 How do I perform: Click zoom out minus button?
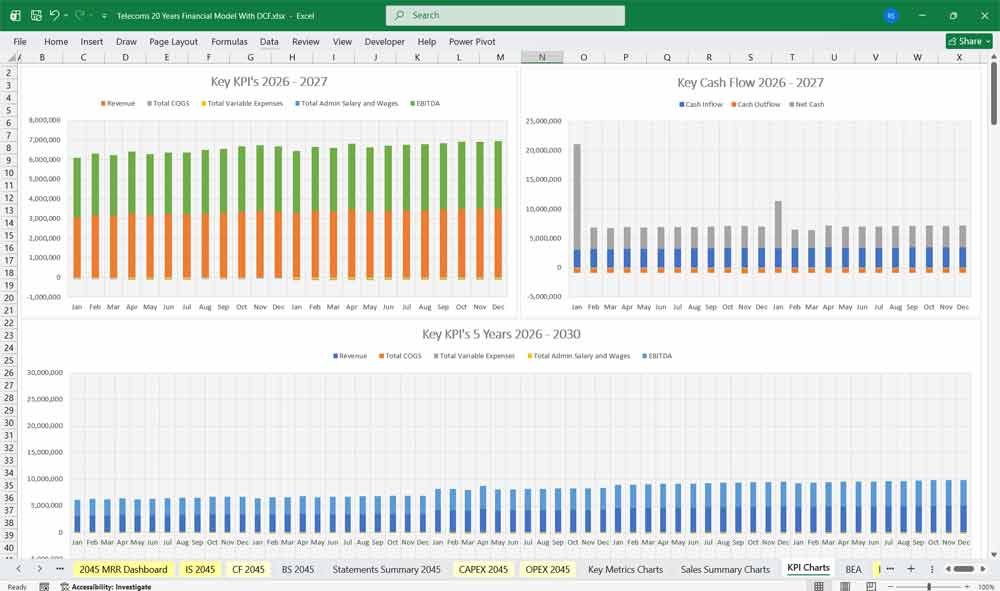(890, 587)
